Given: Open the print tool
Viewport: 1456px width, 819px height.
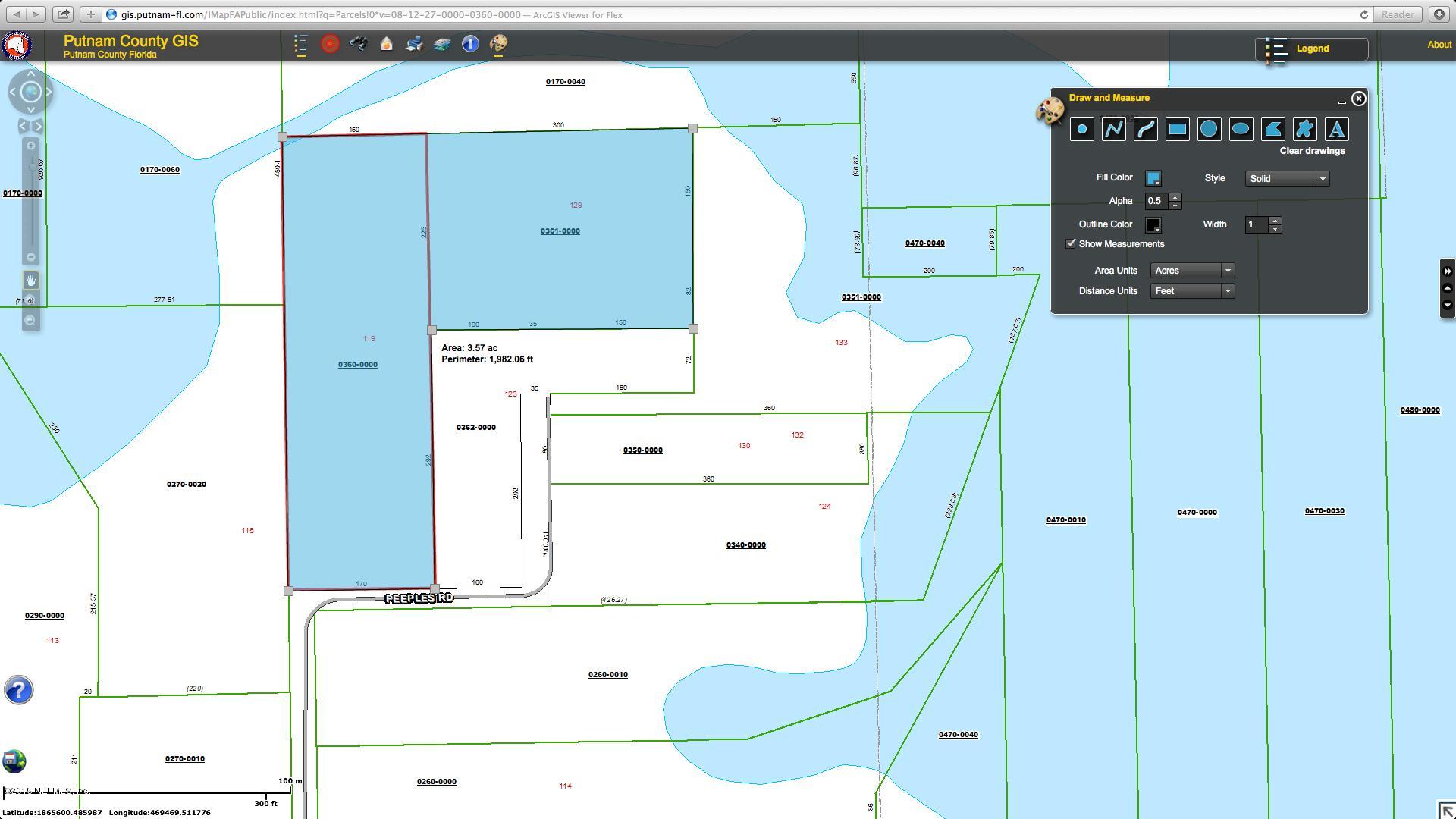Looking at the screenshot, I should tap(414, 44).
